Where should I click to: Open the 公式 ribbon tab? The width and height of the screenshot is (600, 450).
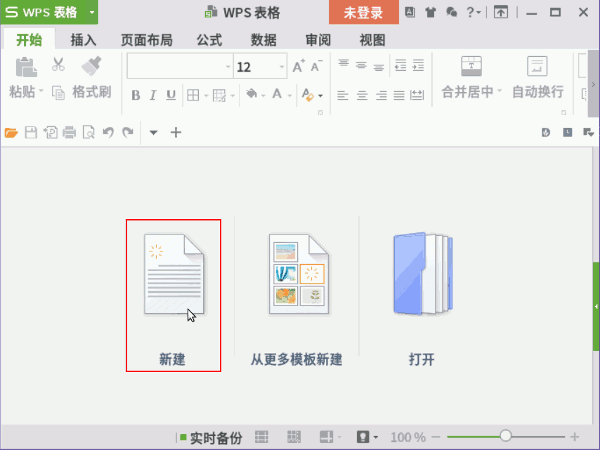(x=209, y=40)
